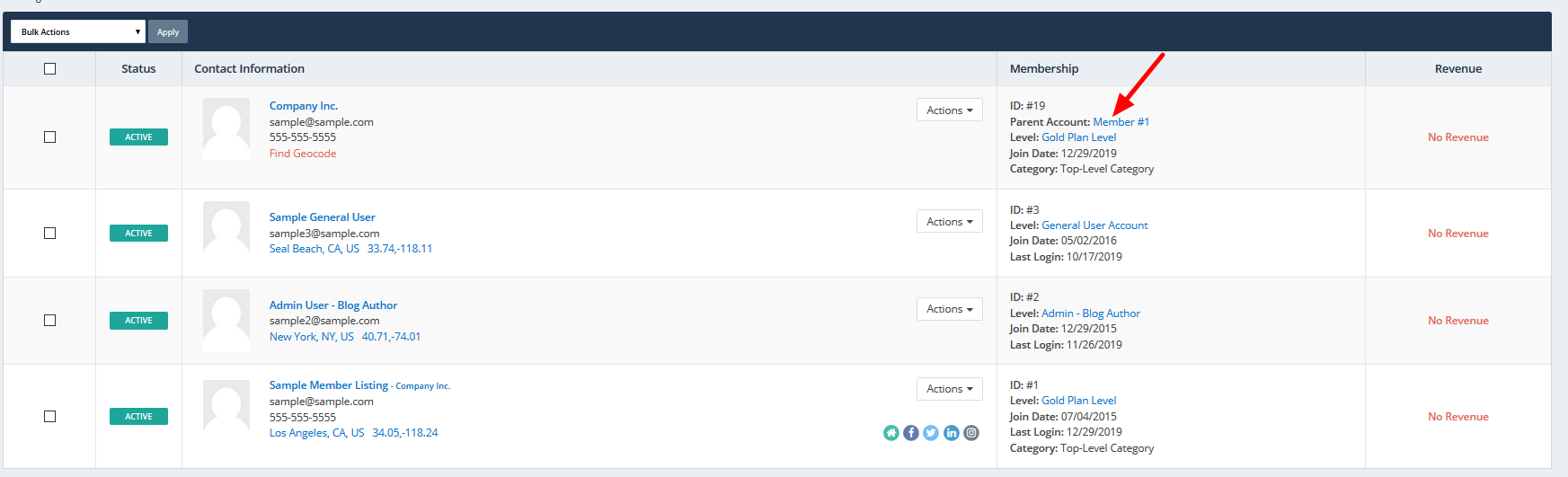Click the Admin - Blog Author level link
Image resolution: width=1568 pixels, height=477 pixels.
[x=1091, y=314]
